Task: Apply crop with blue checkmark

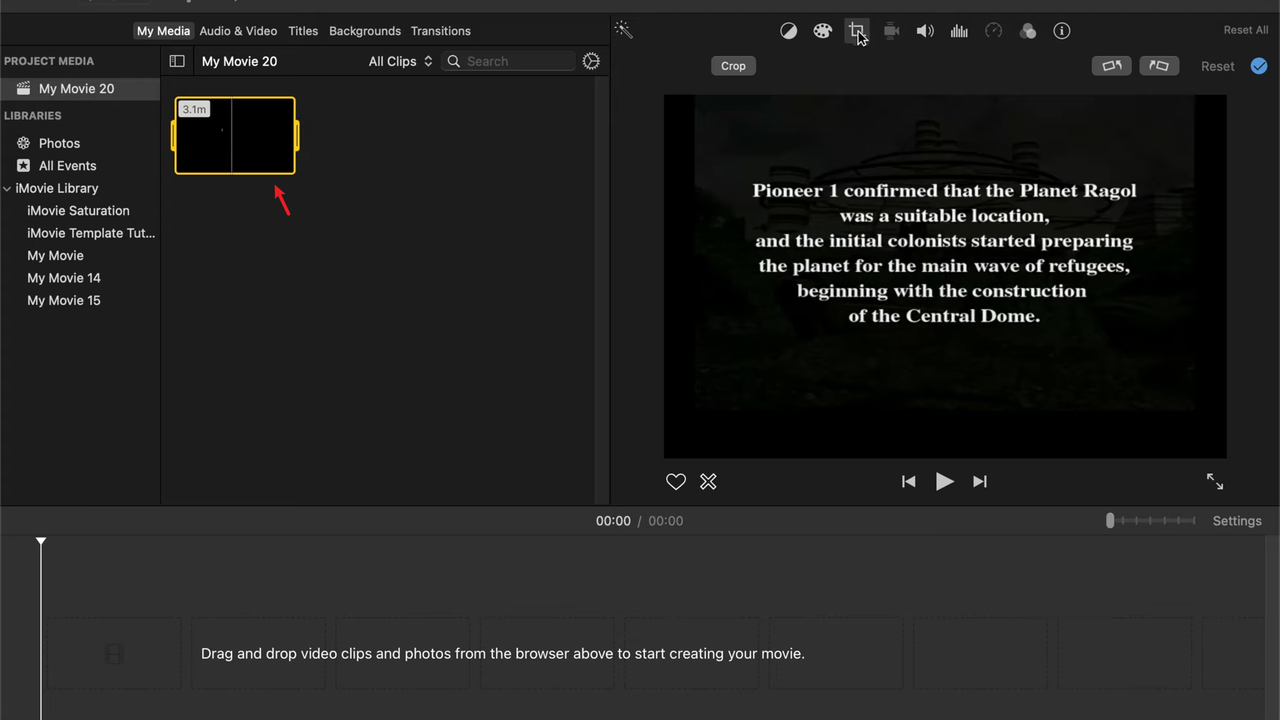Action: click(x=1259, y=66)
